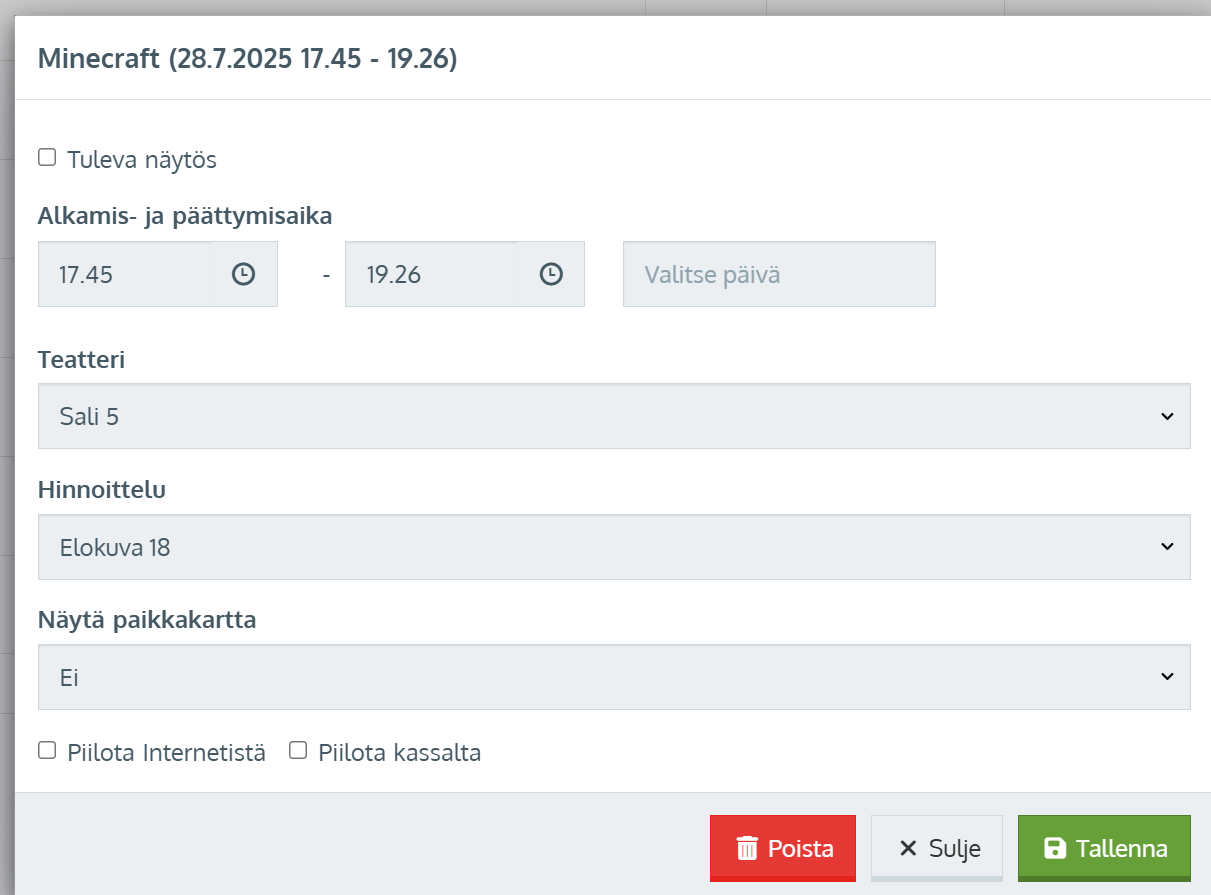Open the Teatteri dropdown showing Sali 5
Screen dimensions: 1211x895
point(614,416)
